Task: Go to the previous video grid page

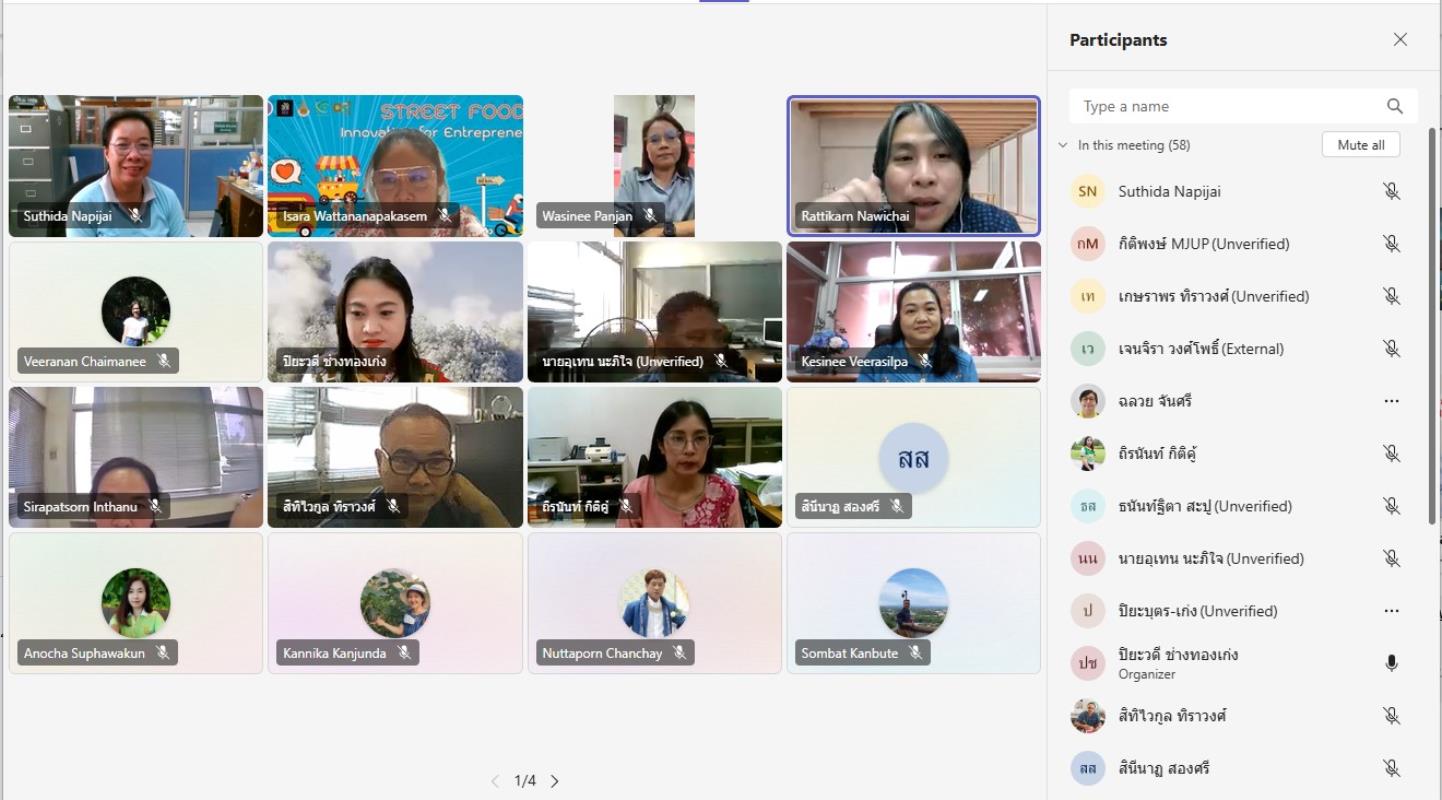Action: click(495, 781)
